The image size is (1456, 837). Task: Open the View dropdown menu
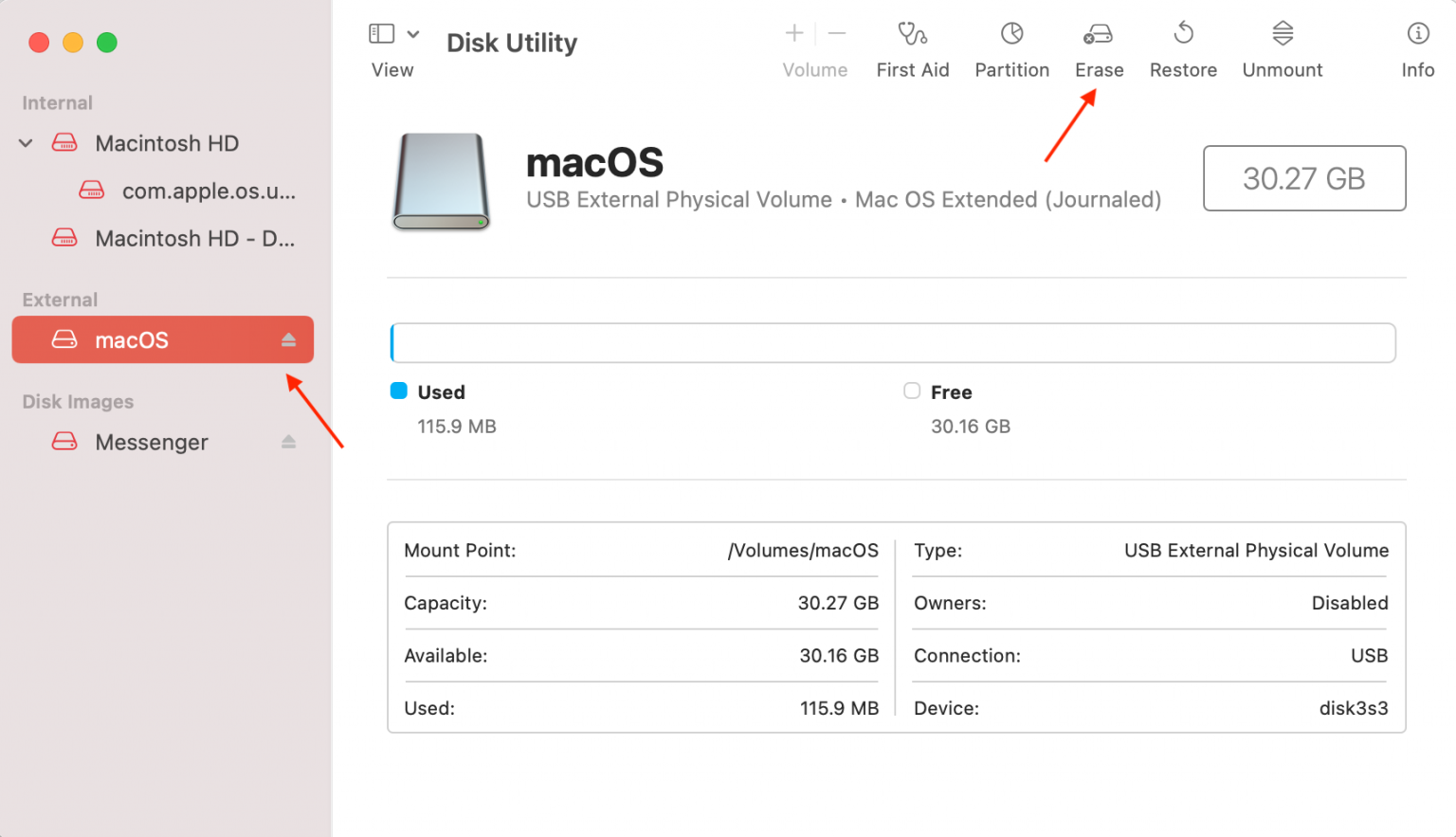pos(414,32)
